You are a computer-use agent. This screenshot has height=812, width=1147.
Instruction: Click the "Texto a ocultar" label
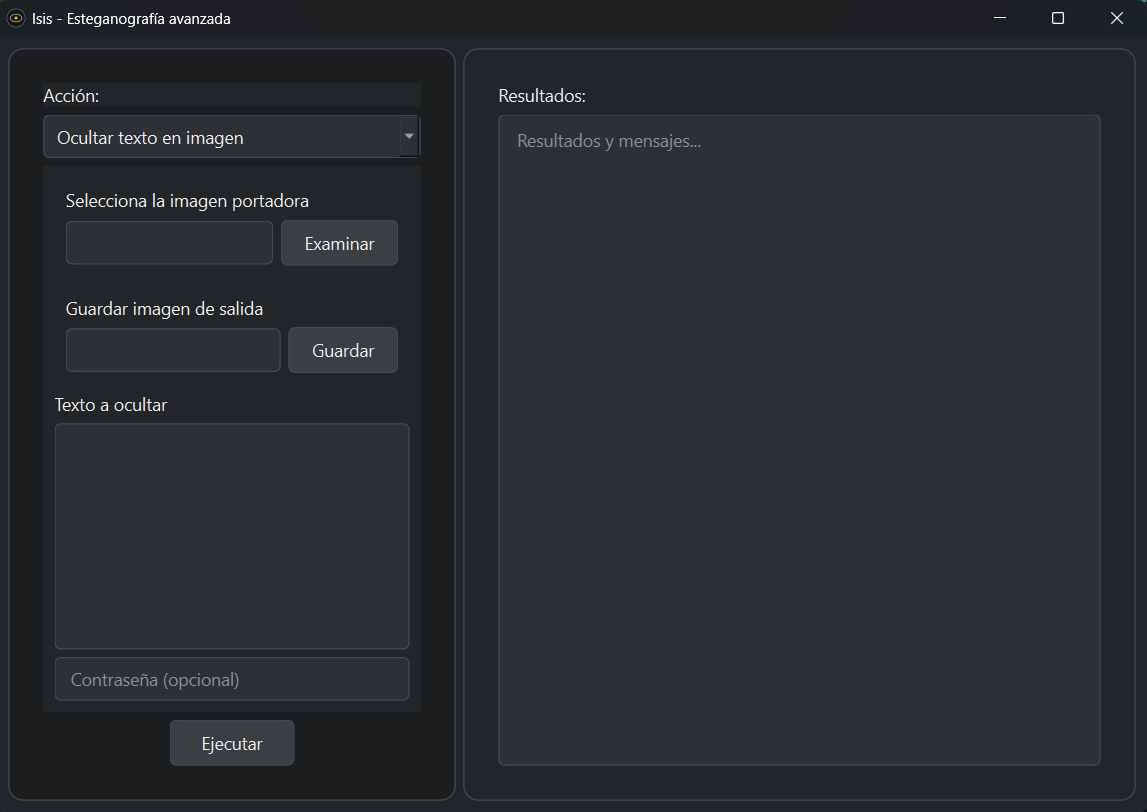(111, 405)
